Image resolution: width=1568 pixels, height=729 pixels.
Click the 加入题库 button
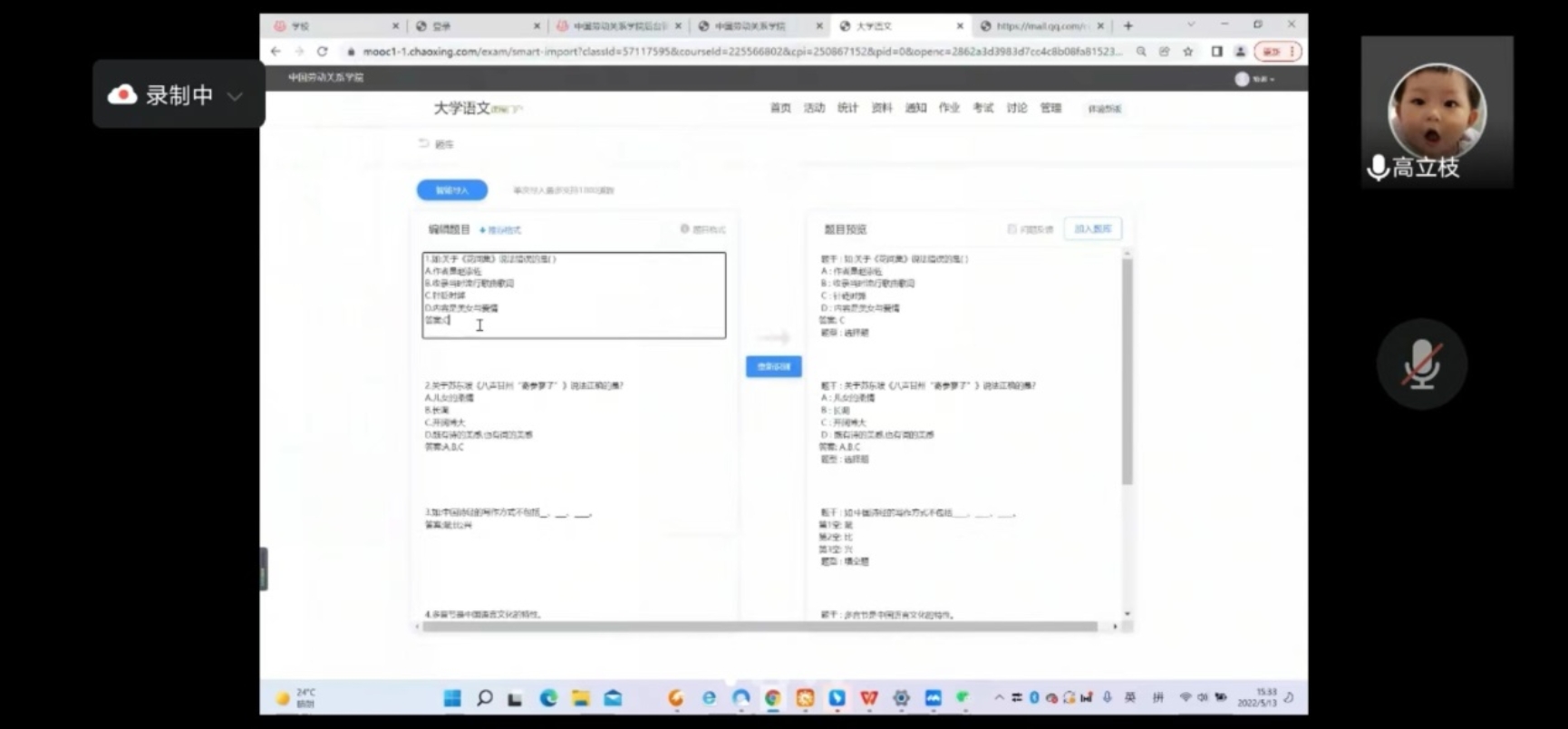tap(1092, 229)
